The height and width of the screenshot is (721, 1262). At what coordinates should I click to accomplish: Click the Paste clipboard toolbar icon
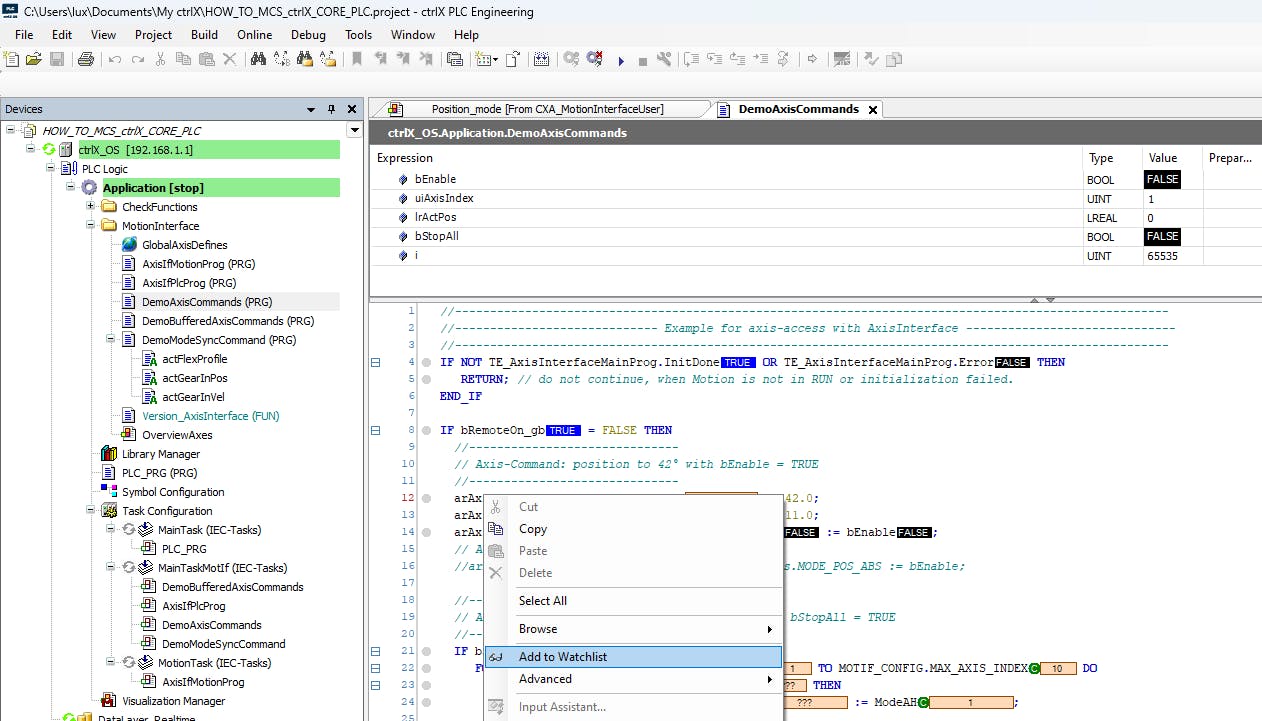click(x=206, y=60)
